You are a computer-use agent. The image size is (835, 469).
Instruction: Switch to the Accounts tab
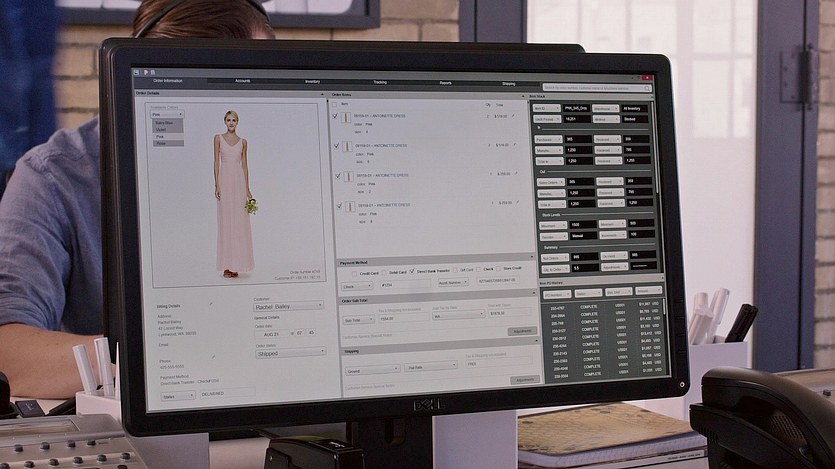(242, 81)
